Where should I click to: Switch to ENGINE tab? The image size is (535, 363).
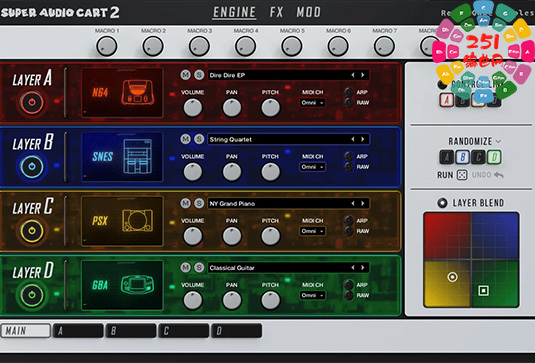point(234,12)
